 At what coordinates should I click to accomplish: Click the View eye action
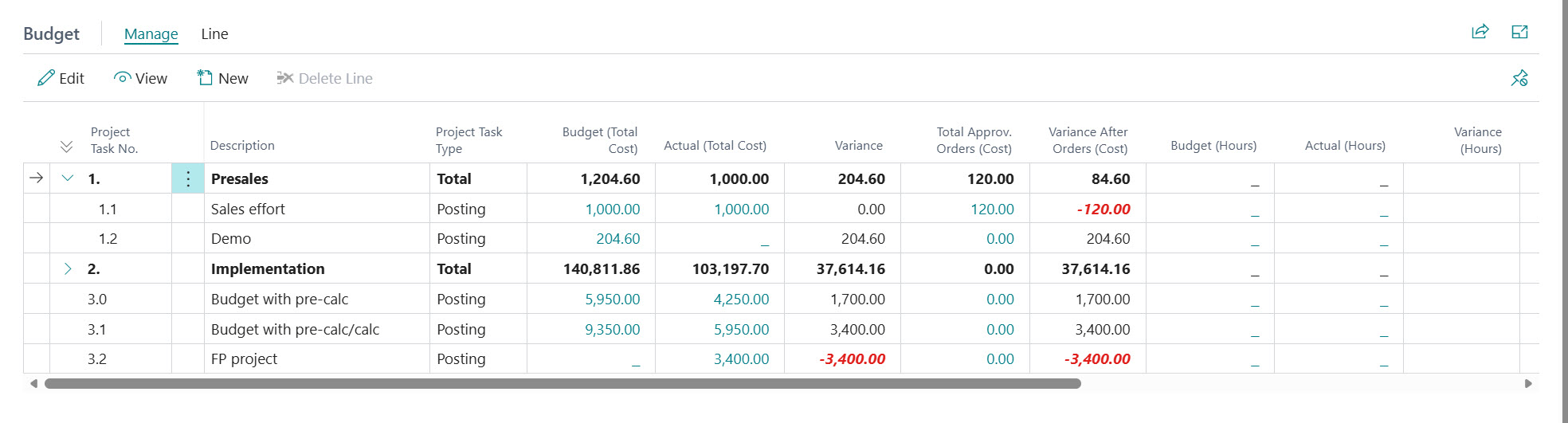140,78
